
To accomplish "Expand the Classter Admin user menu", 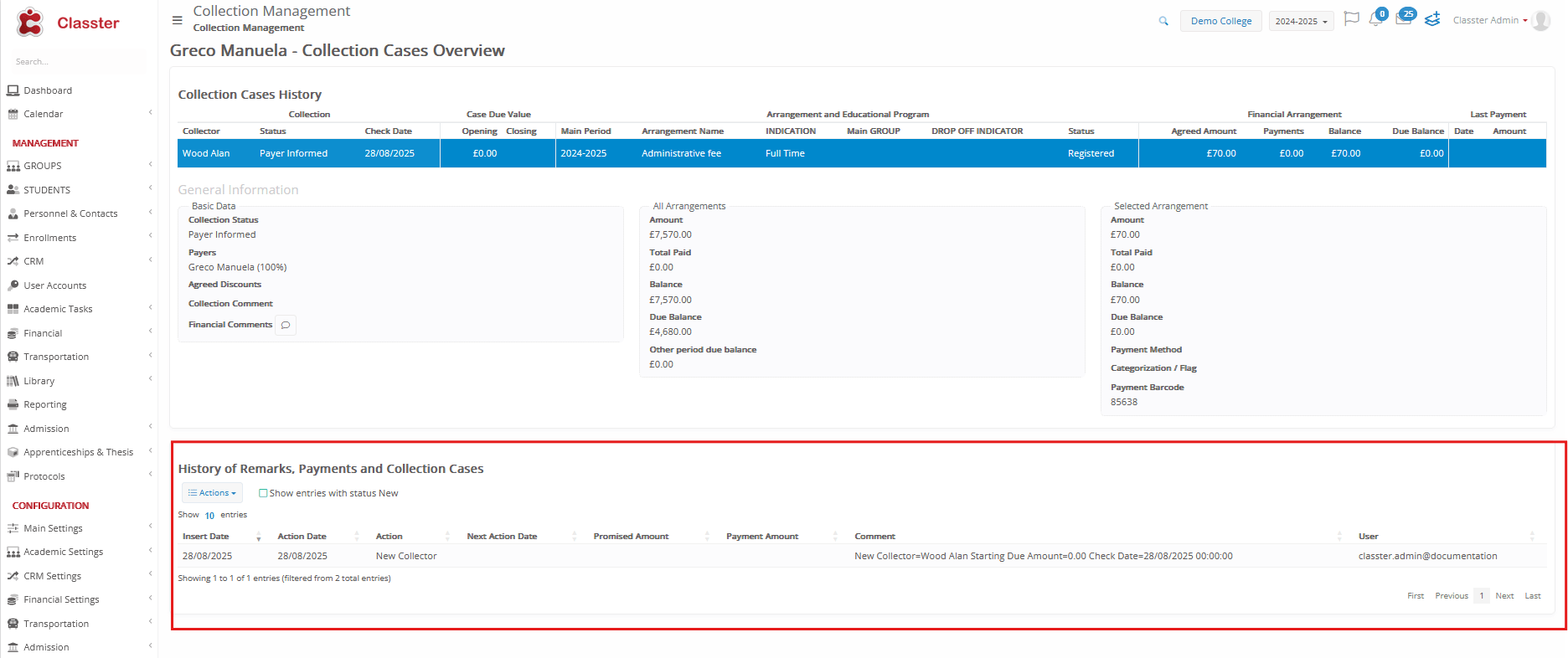I will (1489, 20).
